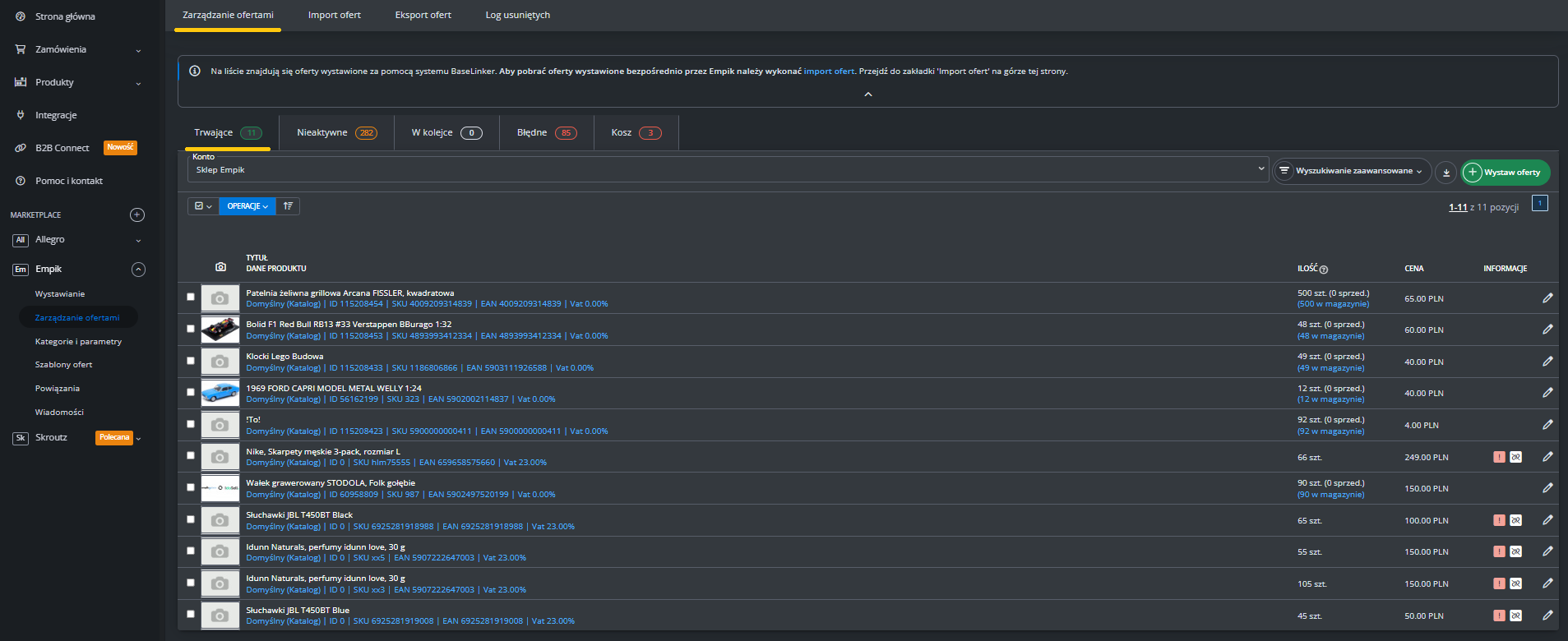Image resolution: width=1568 pixels, height=641 pixels.
Task: Click the sort order icon next to Operacje
Action: (x=288, y=206)
